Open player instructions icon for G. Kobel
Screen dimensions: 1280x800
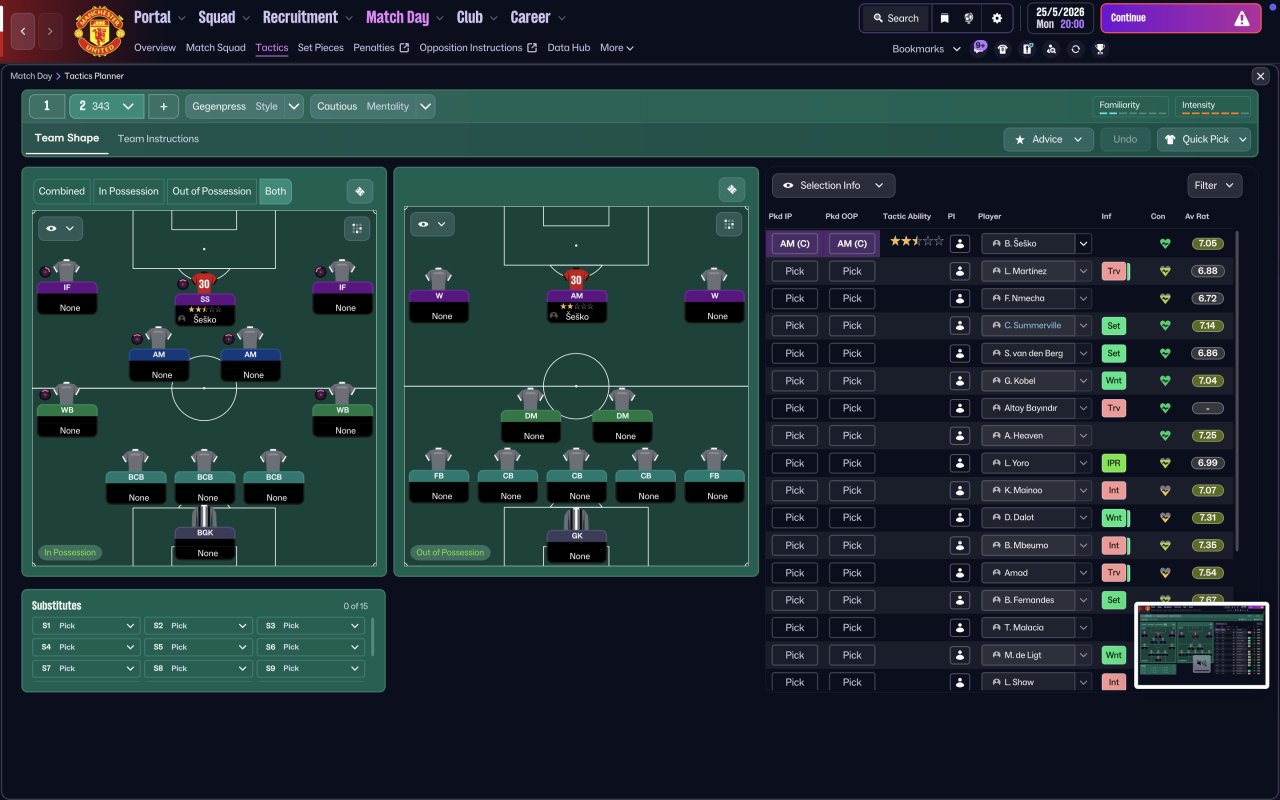point(960,380)
